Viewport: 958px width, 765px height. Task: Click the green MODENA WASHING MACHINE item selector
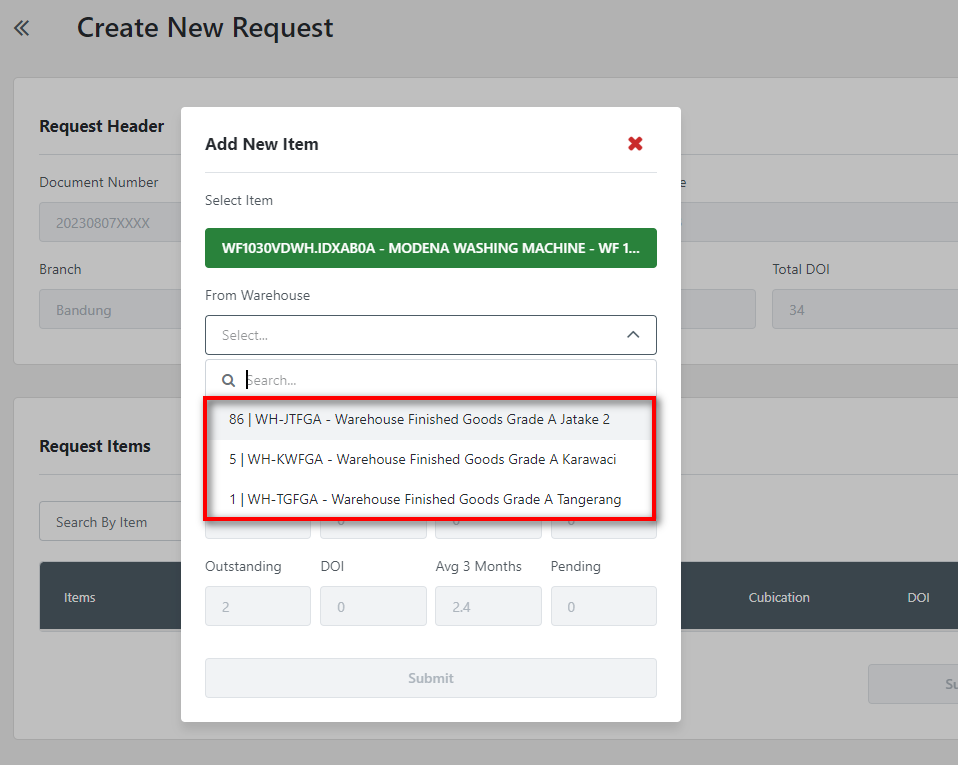[431, 248]
